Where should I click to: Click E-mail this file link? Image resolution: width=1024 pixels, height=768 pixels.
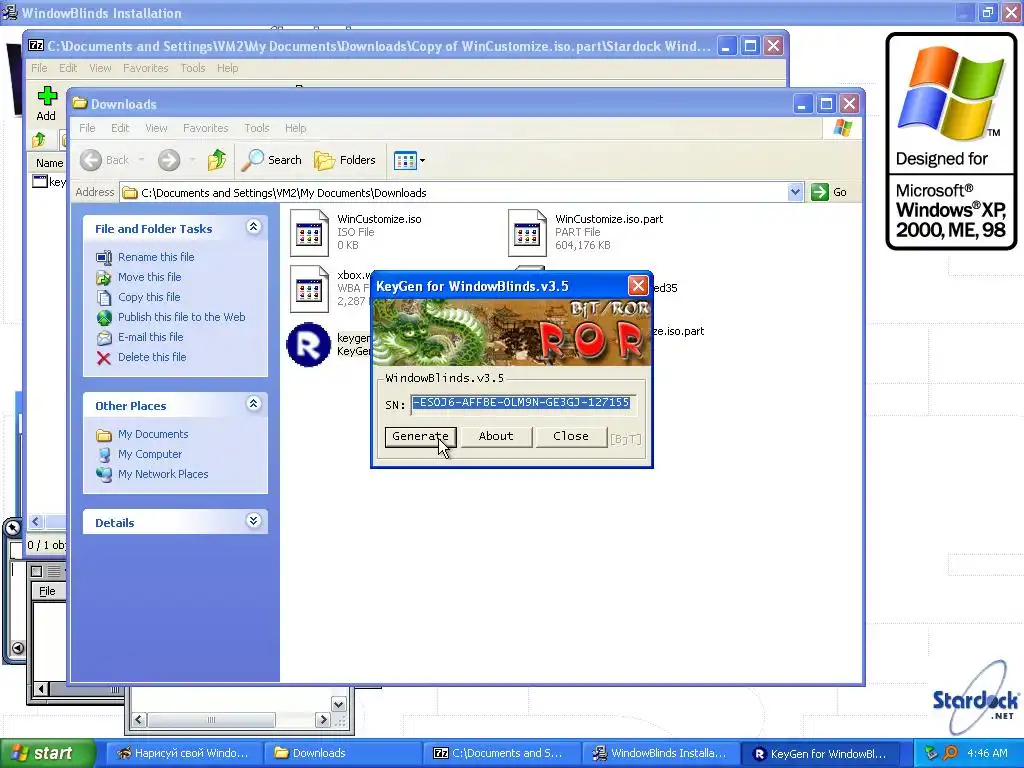(150, 337)
